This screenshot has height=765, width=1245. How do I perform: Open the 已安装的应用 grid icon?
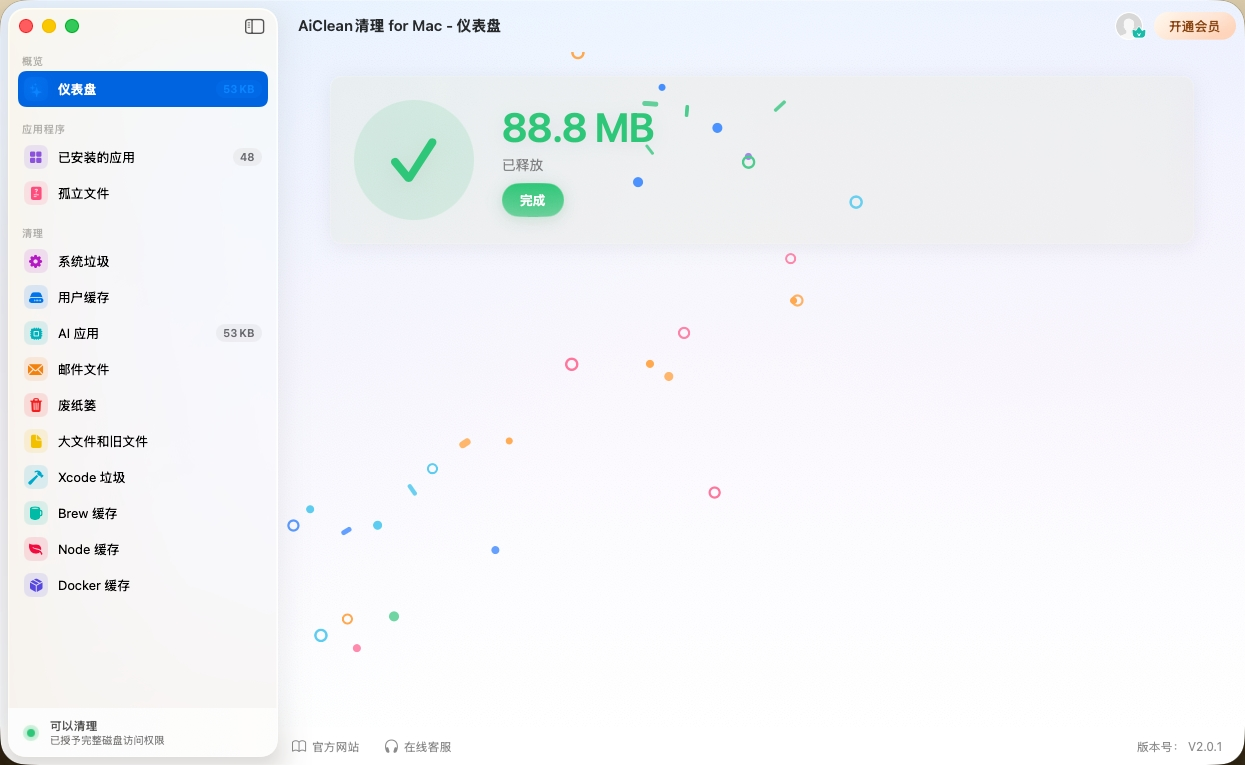tap(36, 157)
